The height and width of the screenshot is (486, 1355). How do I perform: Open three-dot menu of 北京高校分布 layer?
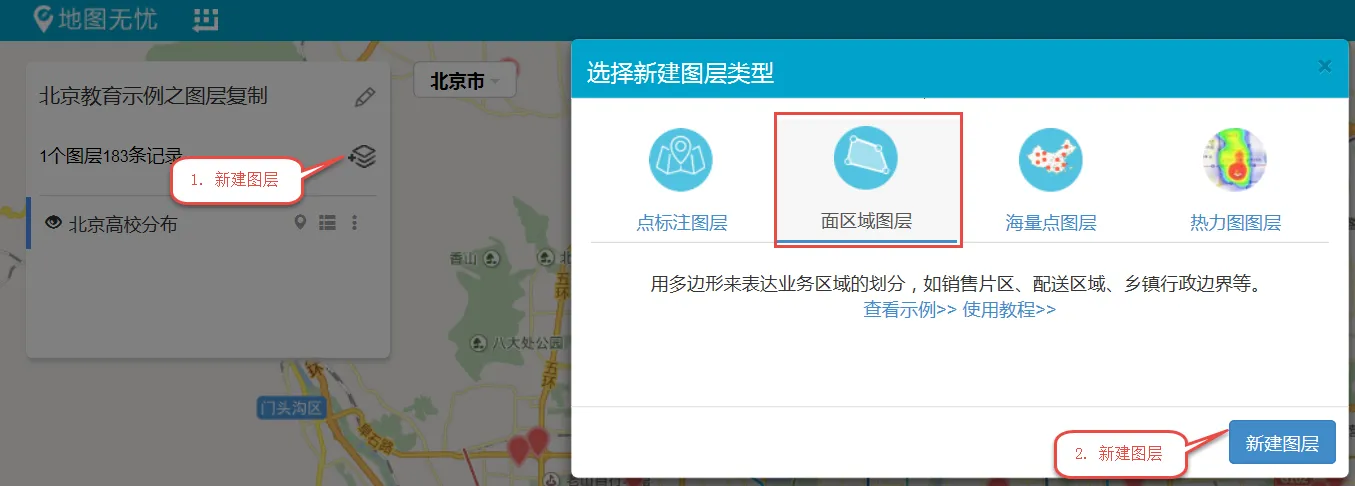tap(354, 223)
